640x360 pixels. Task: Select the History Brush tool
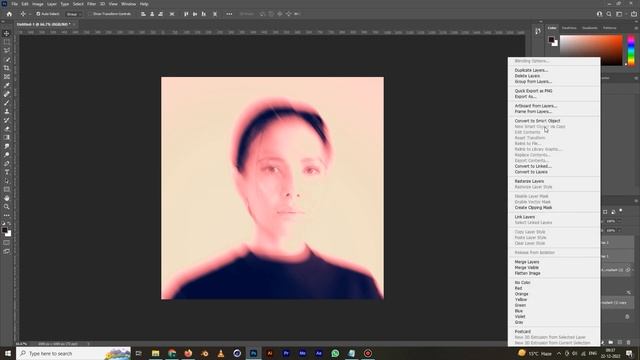[x=7, y=120]
